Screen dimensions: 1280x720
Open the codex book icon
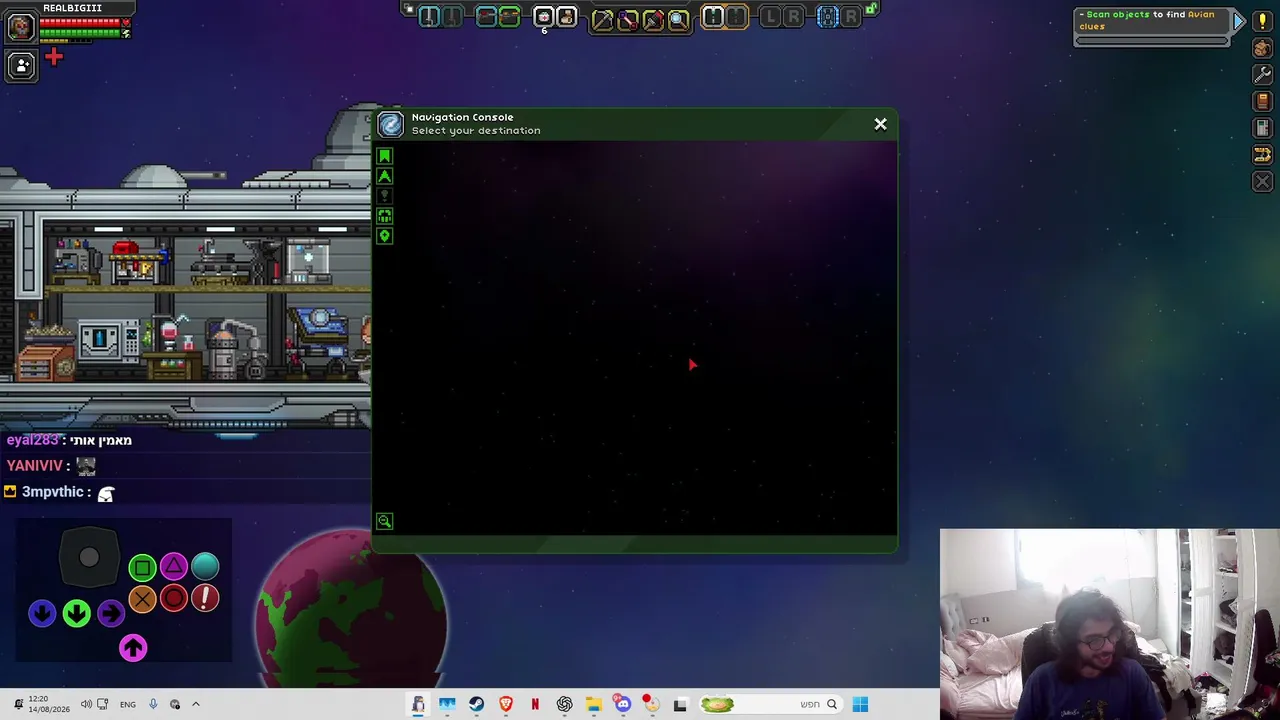click(x=1262, y=102)
